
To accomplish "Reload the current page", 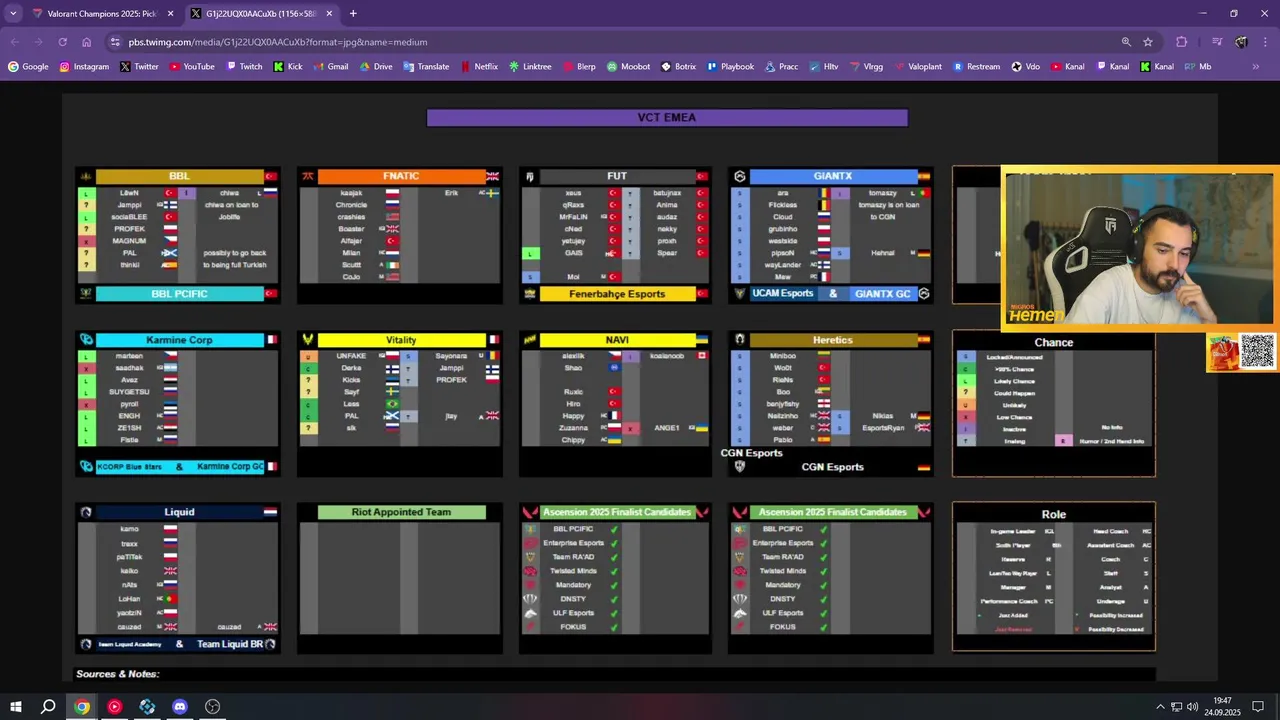I will [x=62, y=42].
